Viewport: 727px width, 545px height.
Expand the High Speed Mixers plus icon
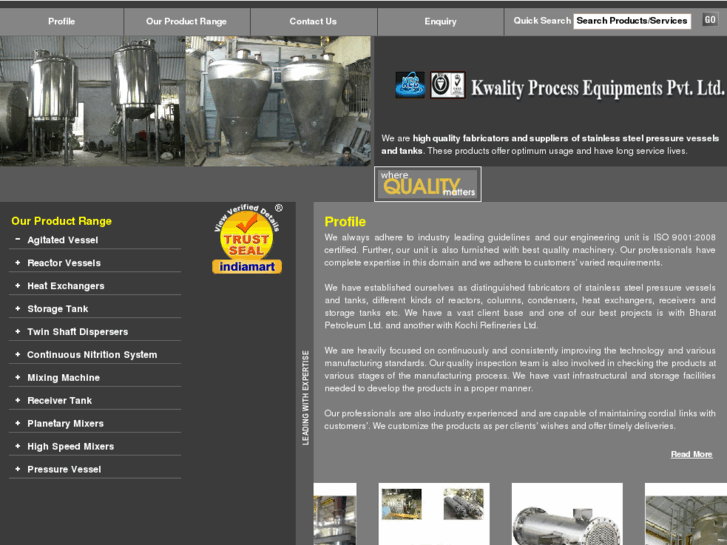(18, 446)
